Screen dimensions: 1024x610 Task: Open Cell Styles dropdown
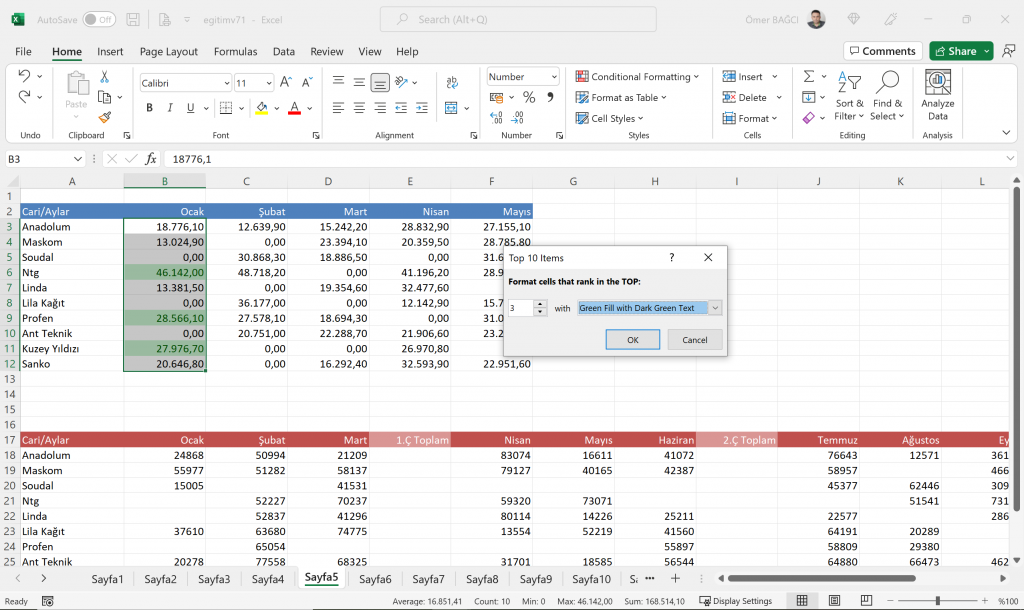click(609, 118)
